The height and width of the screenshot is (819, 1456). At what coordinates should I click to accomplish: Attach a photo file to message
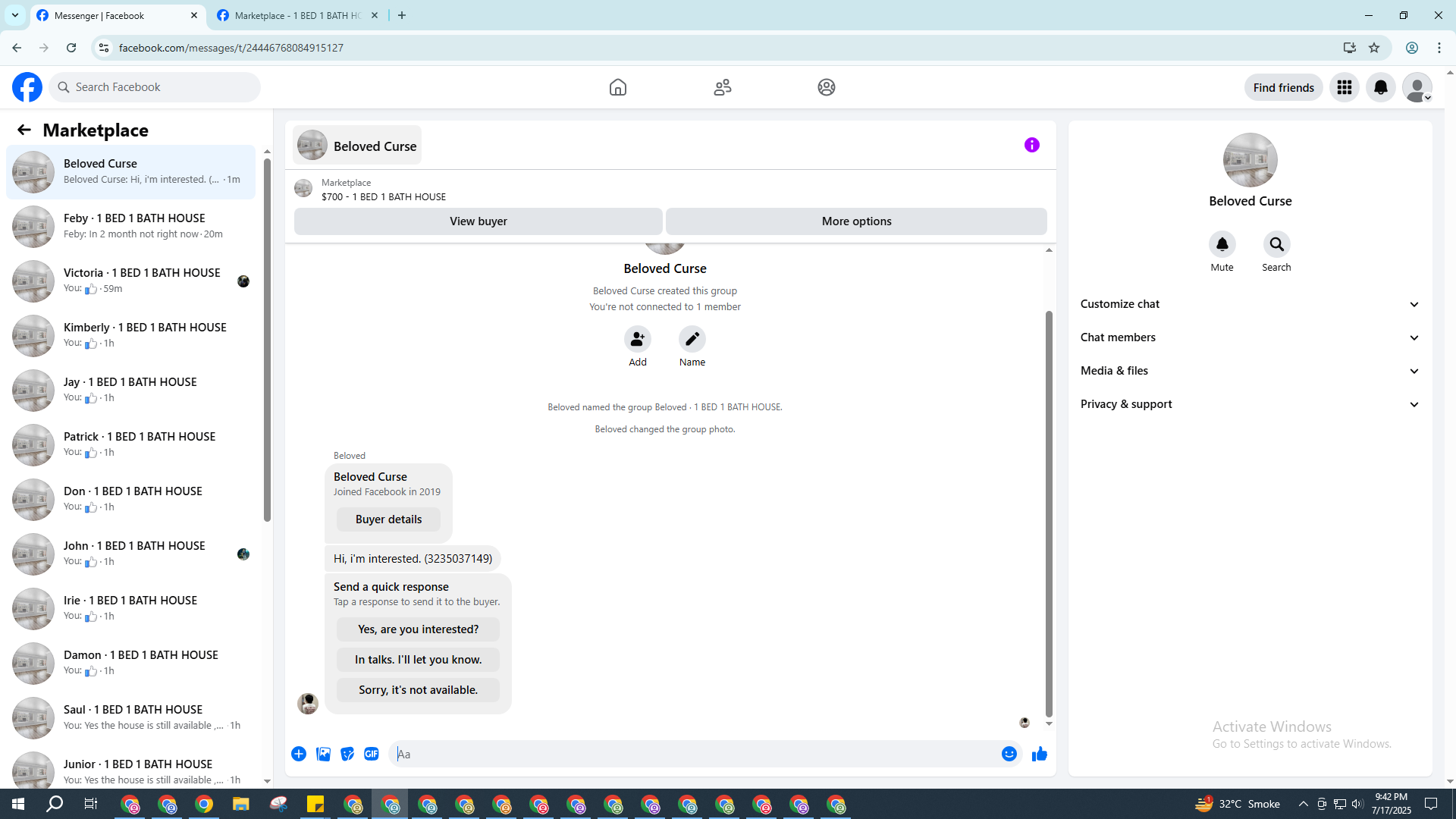[x=323, y=754]
